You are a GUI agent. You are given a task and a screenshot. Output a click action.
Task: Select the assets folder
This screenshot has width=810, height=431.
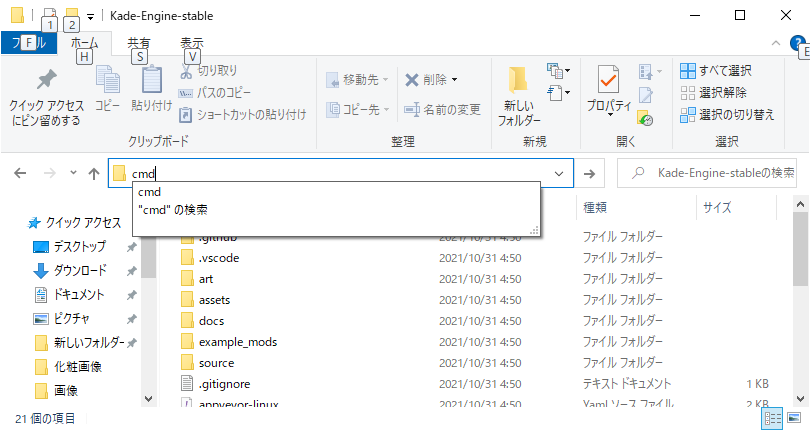[x=214, y=300]
